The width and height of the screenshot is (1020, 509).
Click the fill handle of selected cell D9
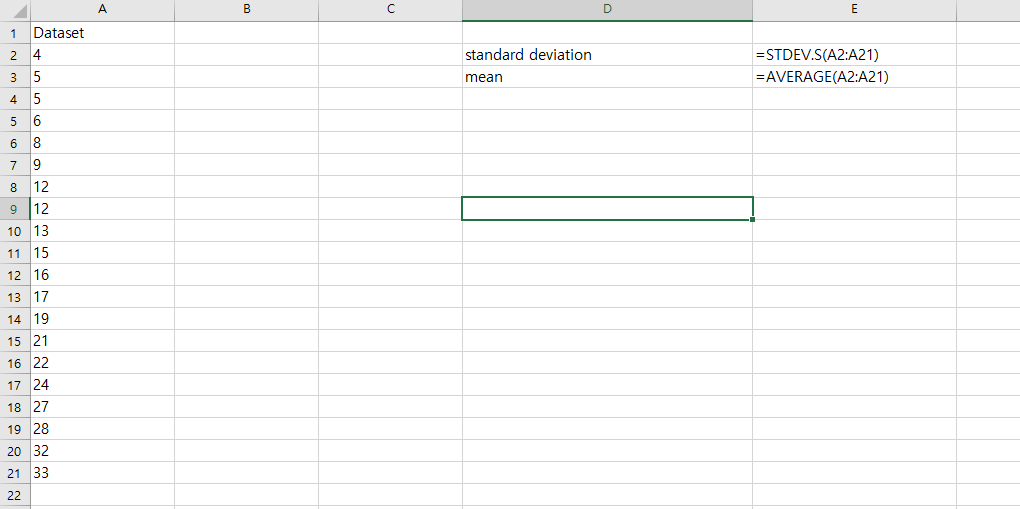(x=753, y=220)
